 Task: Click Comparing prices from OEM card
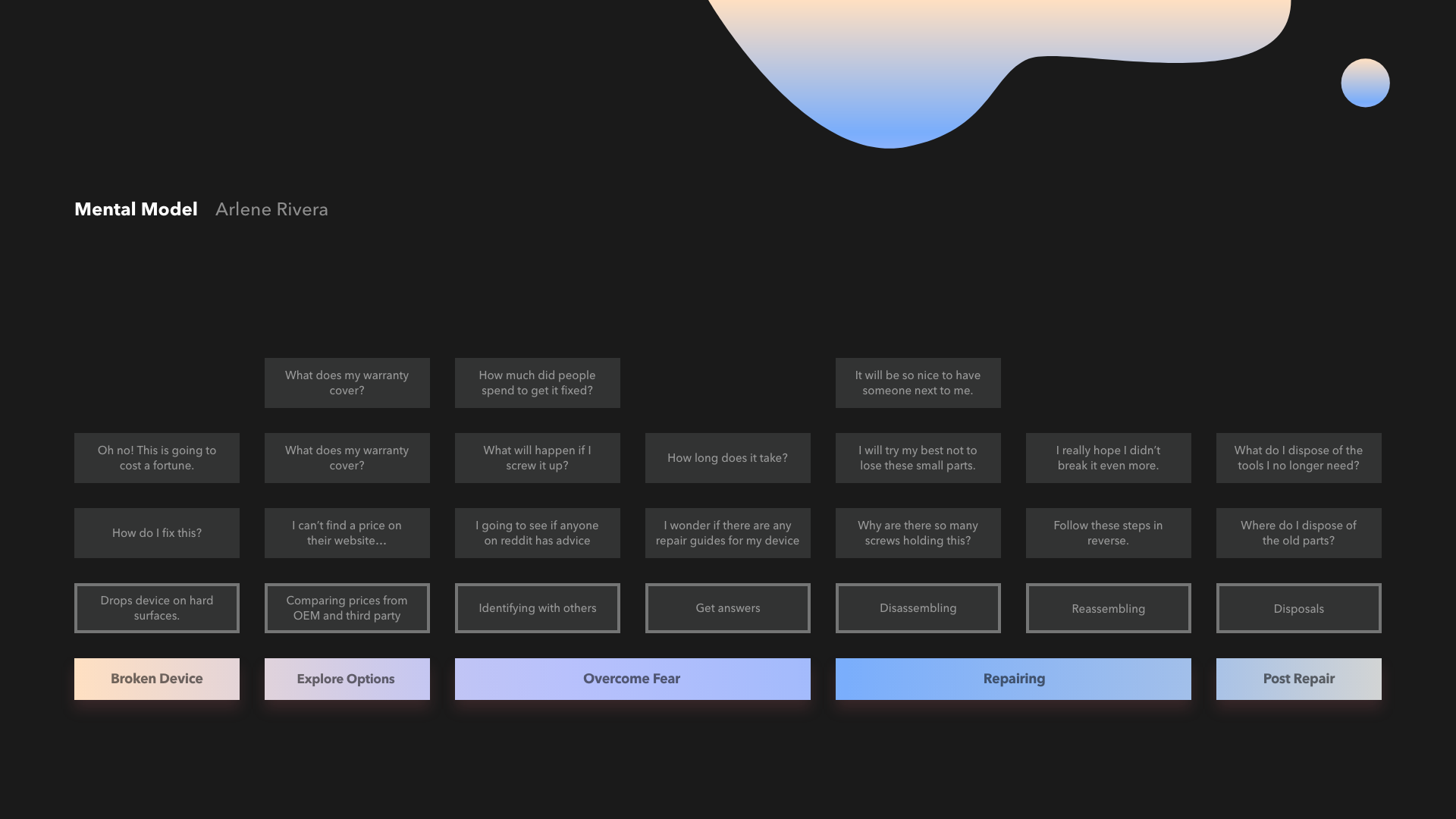coord(347,608)
